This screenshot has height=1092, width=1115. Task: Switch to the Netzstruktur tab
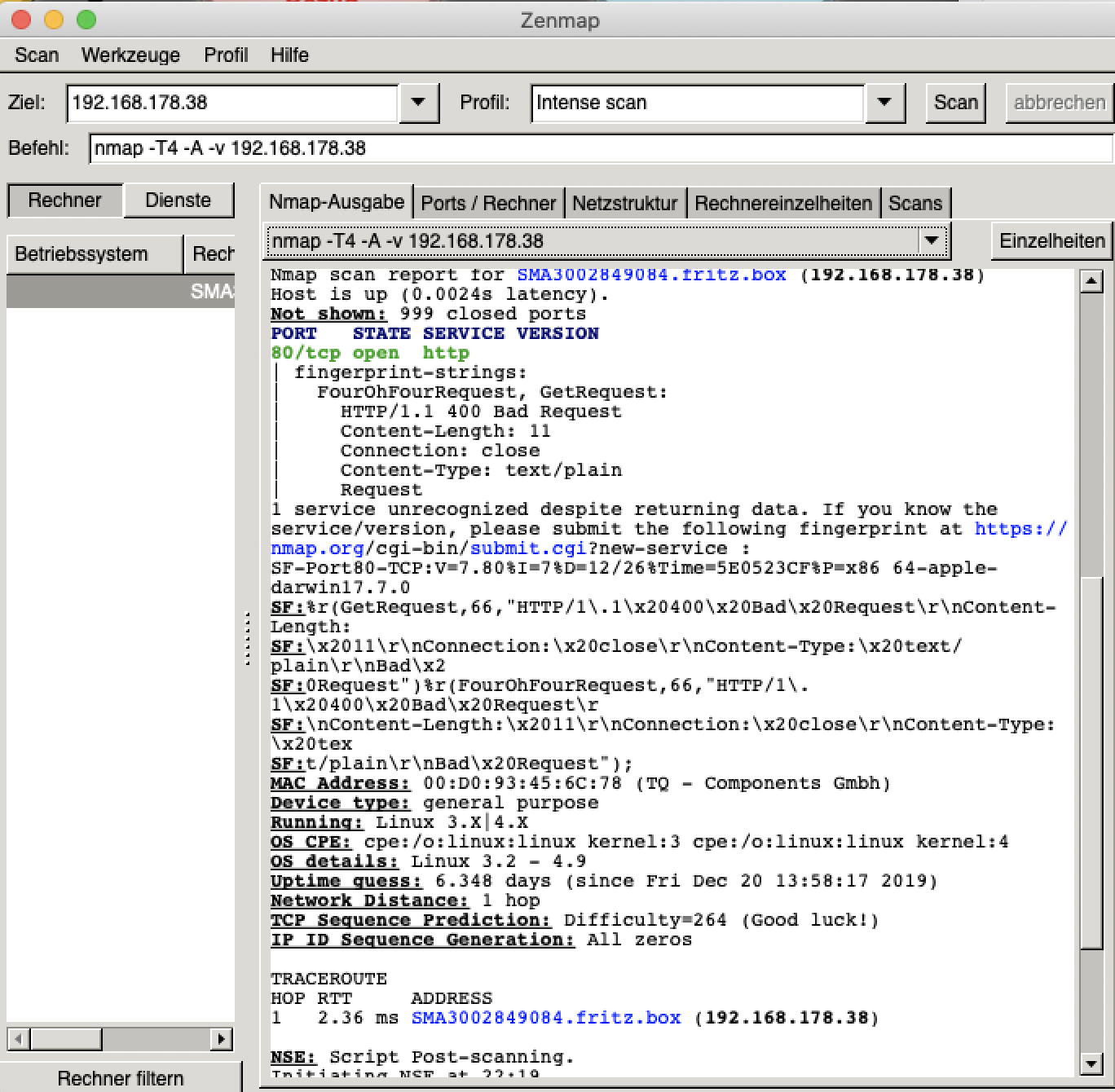click(x=624, y=203)
